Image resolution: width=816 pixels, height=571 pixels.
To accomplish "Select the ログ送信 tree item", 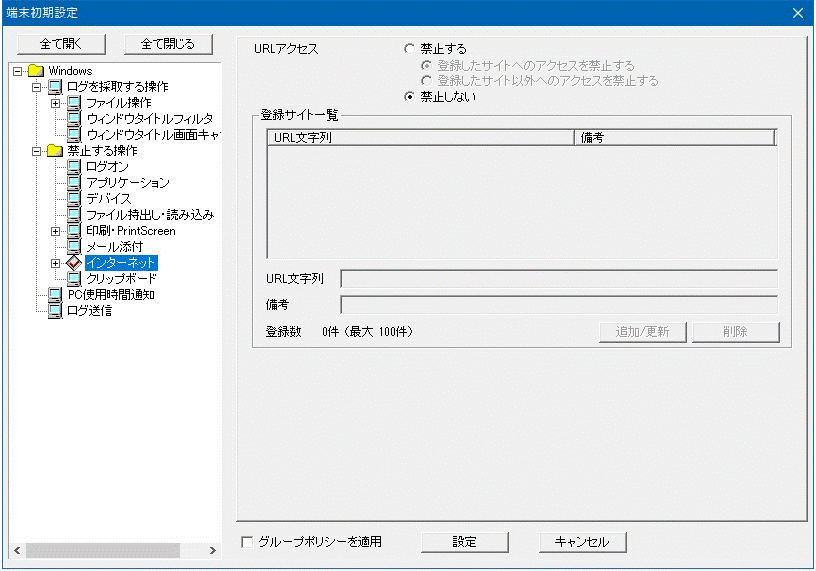I will coord(90,311).
